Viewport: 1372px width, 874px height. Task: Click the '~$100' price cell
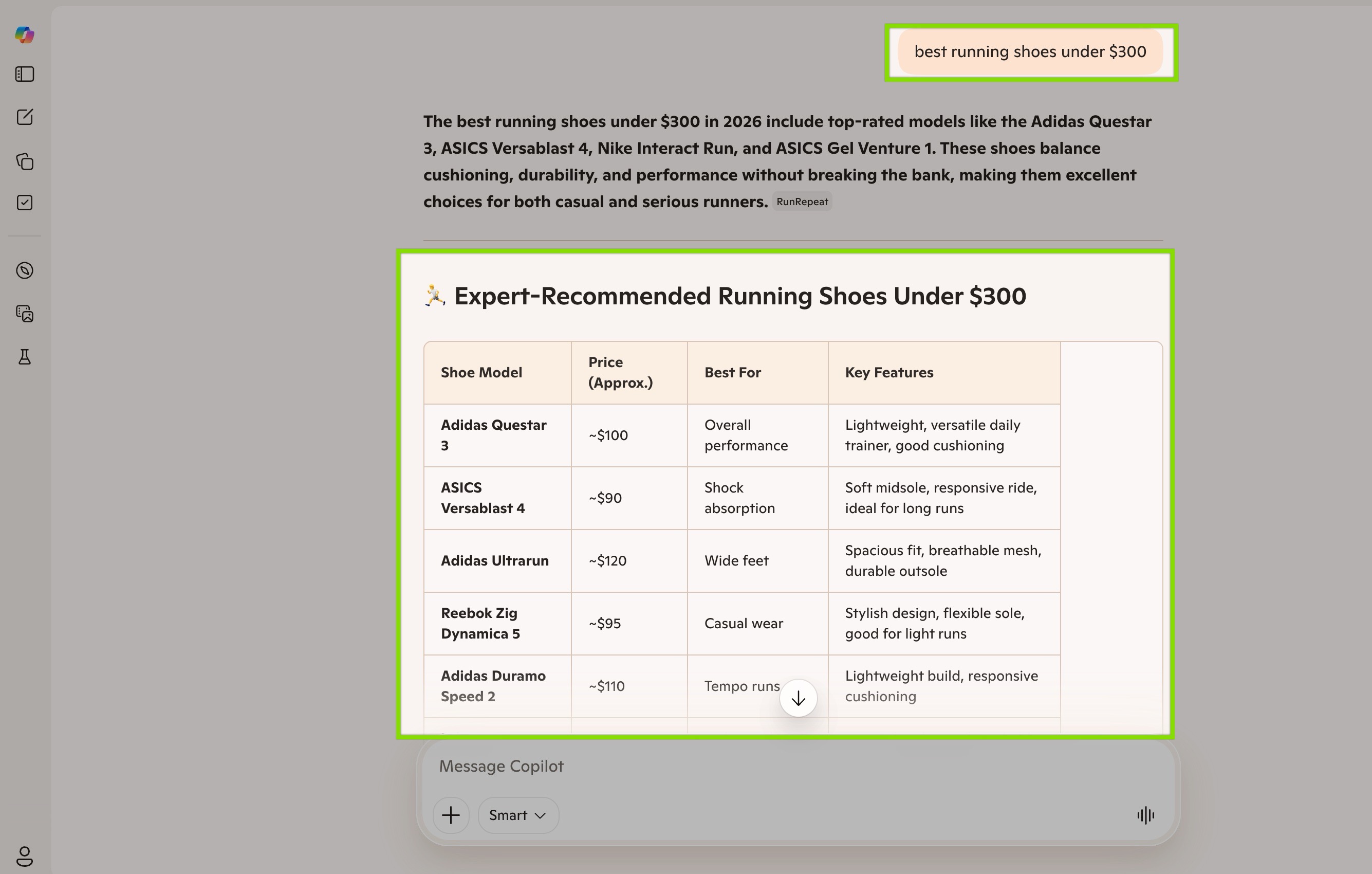click(x=629, y=435)
